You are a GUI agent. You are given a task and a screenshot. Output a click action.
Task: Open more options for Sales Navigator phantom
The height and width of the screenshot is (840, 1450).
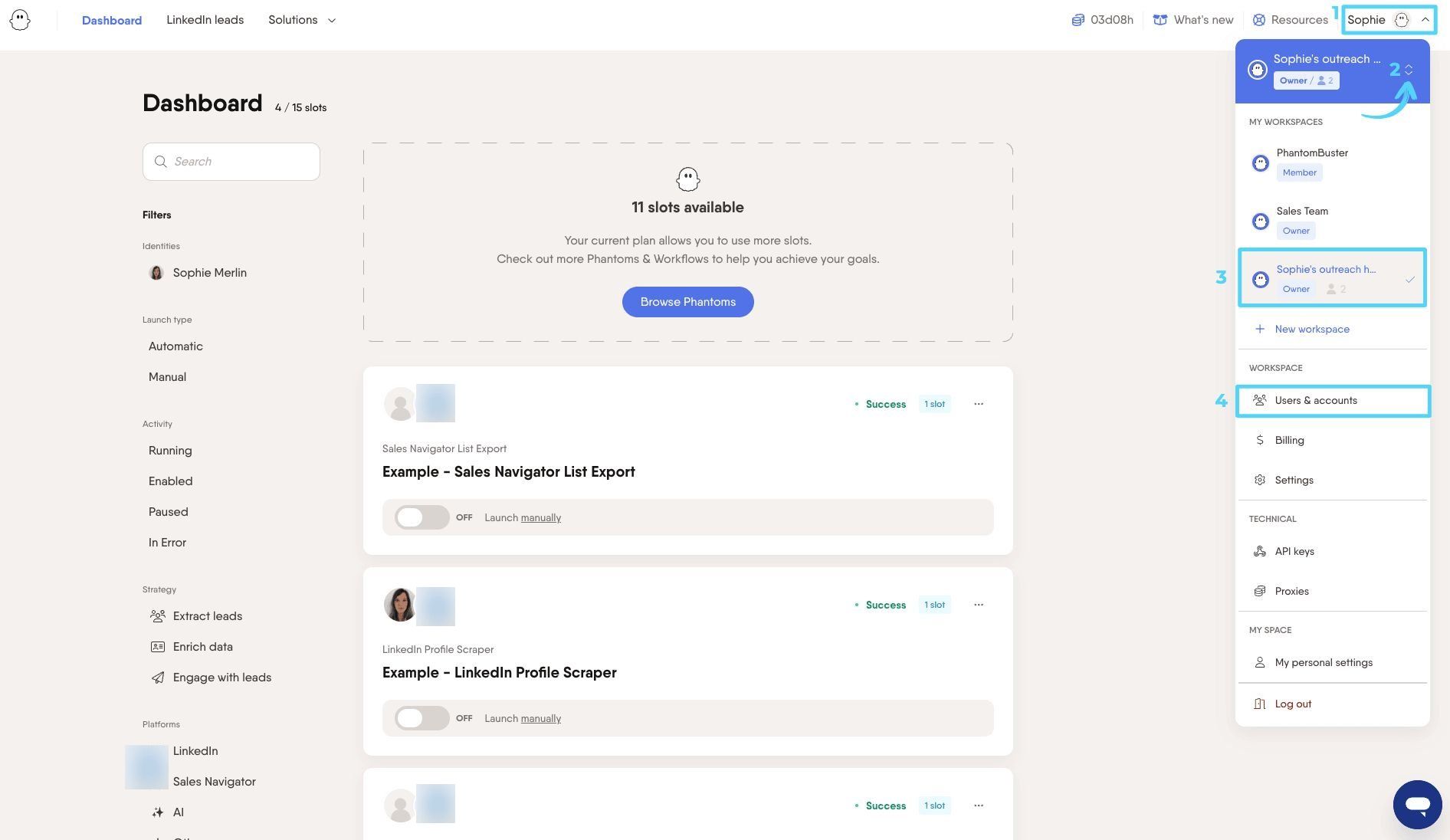point(979,404)
